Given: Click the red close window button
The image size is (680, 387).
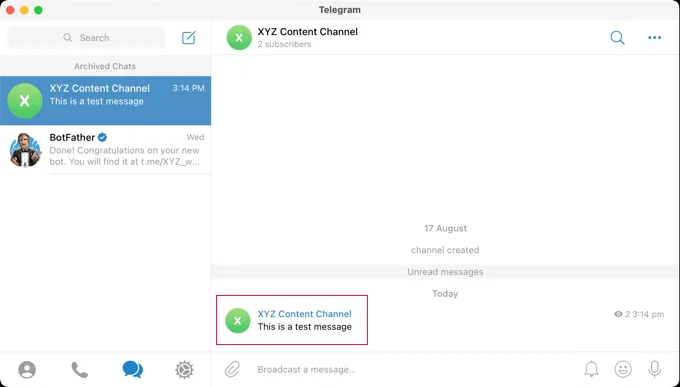Looking at the screenshot, I should click(x=10, y=10).
